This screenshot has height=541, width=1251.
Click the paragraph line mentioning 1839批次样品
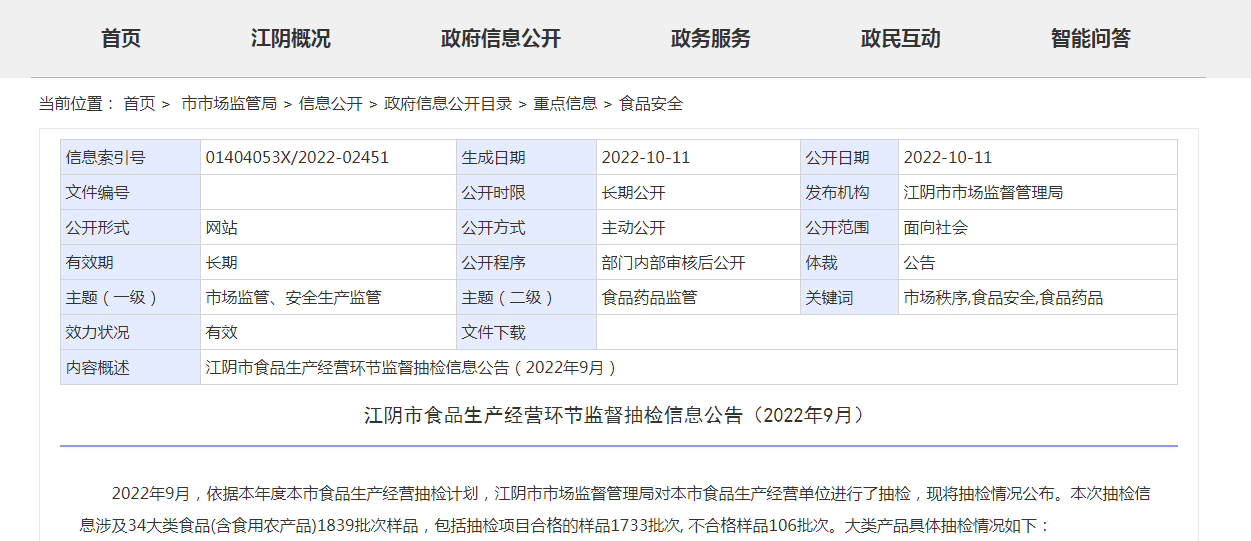[566, 526]
